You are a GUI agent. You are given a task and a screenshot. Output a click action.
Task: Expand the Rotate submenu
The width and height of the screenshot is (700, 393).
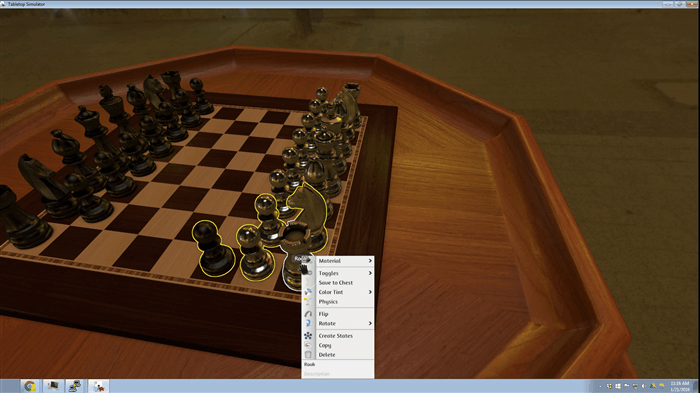(x=345, y=323)
